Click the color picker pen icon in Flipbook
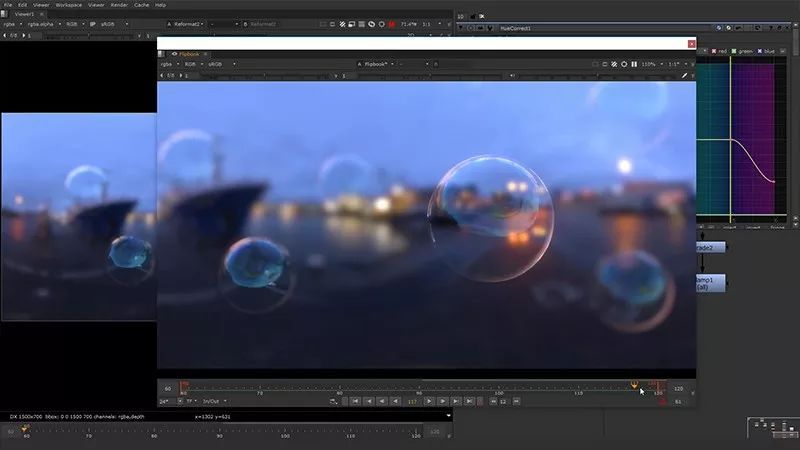The height and width of the screenshot is (450, 800). pyautogui.click(x=685, y=75)
